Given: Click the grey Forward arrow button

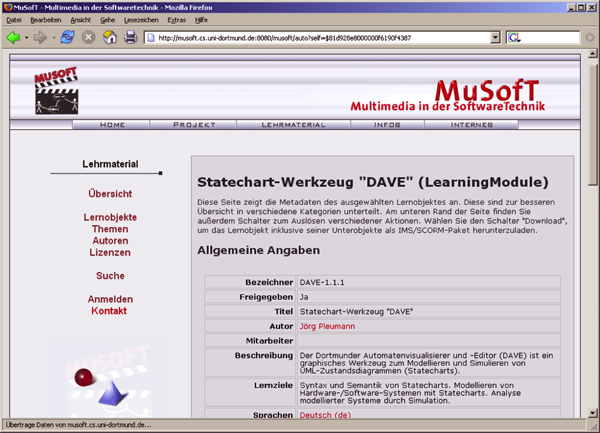Looking at the screenshot, I should coord(40,37).
